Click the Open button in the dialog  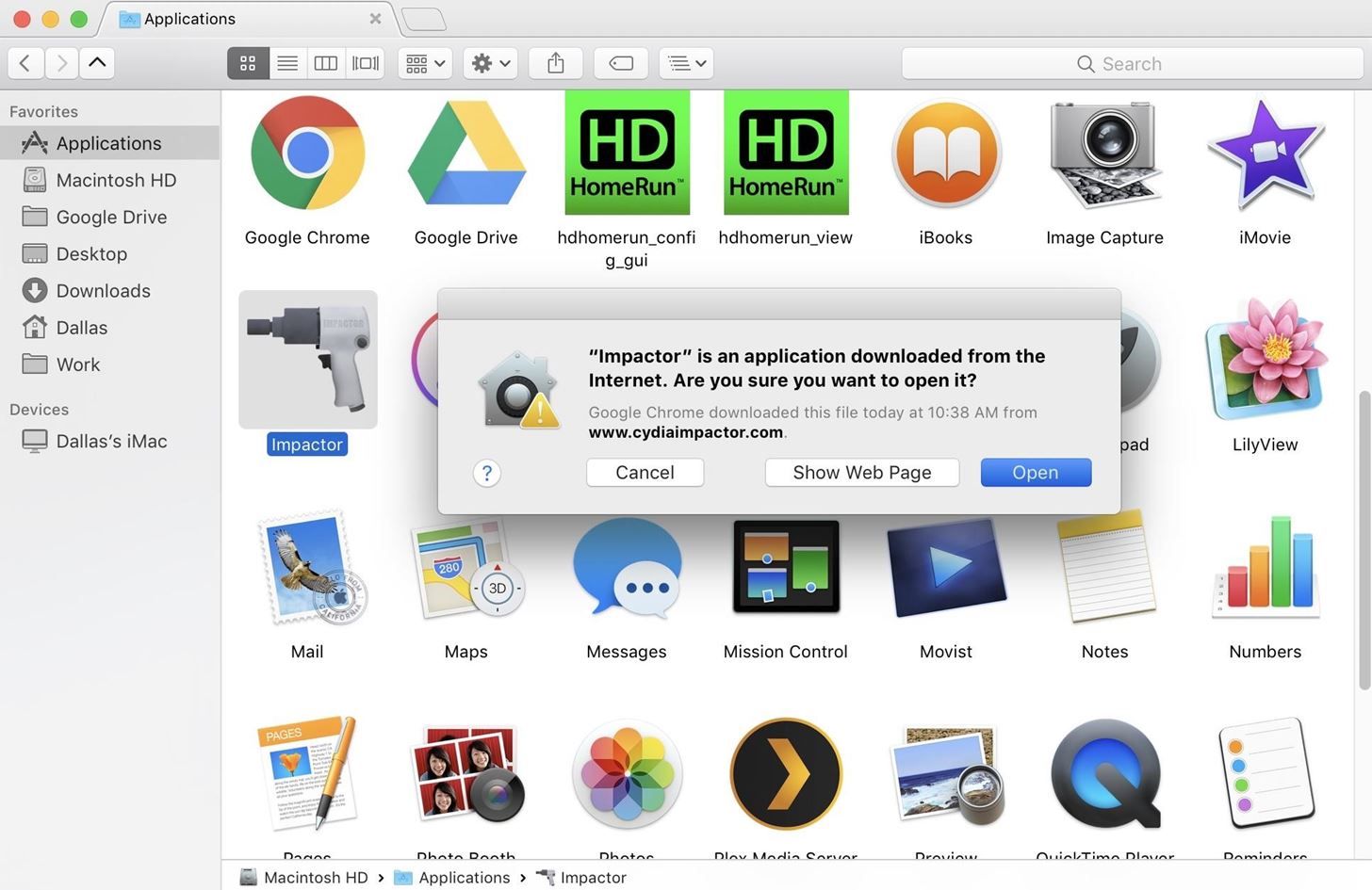point(1035,473)
